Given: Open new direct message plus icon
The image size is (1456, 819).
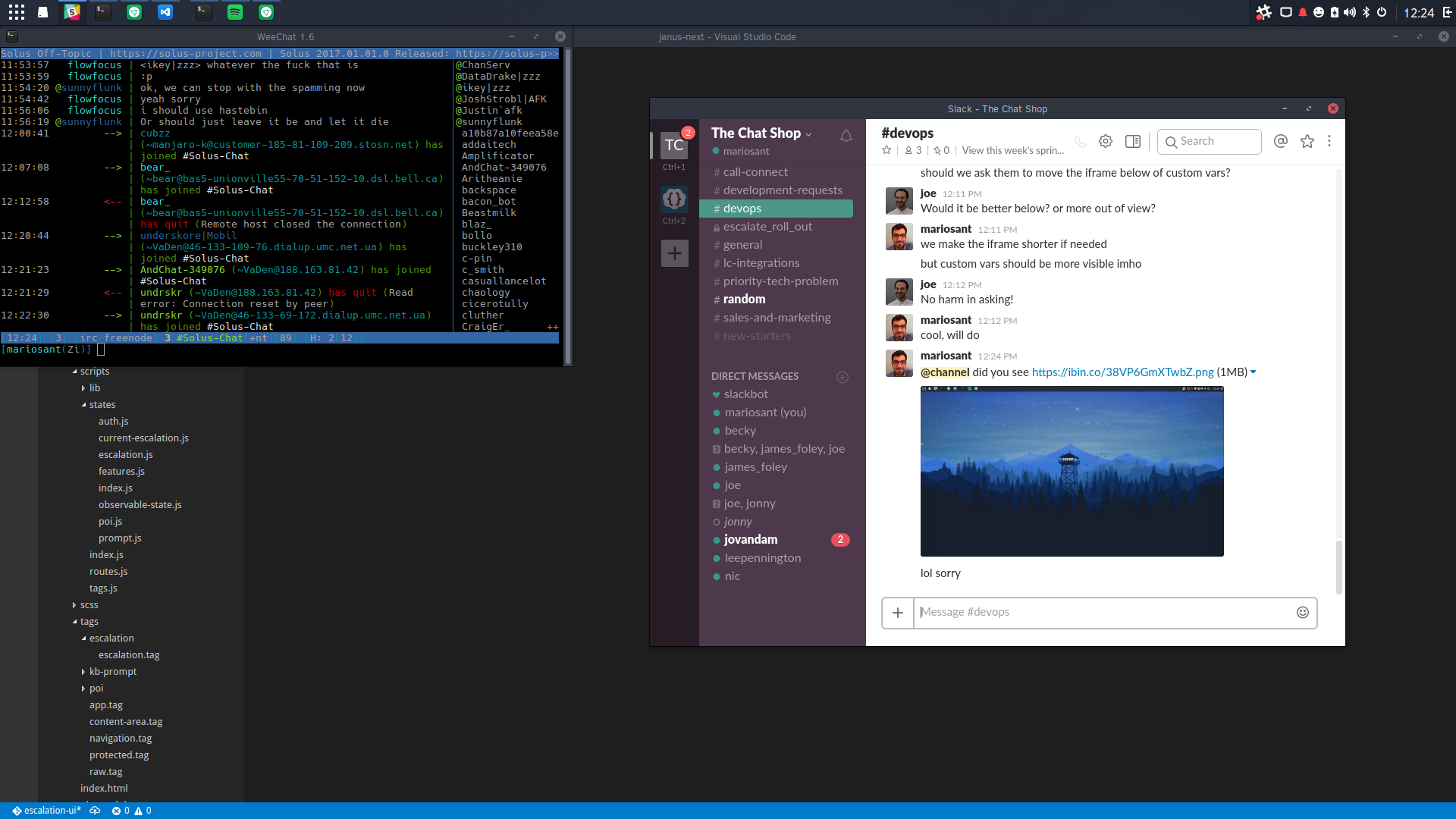Looking at the screenshot, I should tap(843, 377).
